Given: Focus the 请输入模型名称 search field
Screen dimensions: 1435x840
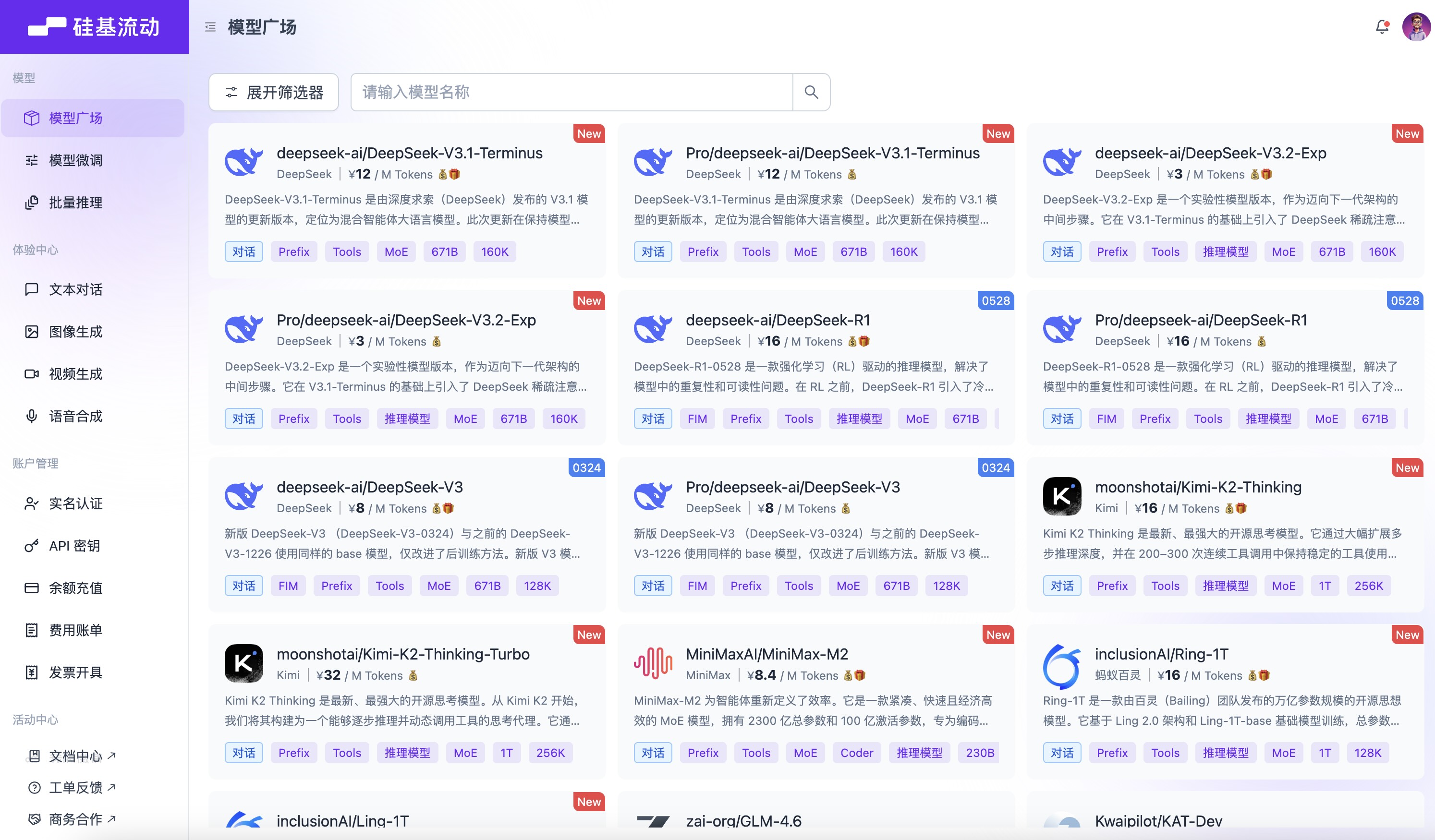Looking at the screenshot, I should [x=571, y=92].
